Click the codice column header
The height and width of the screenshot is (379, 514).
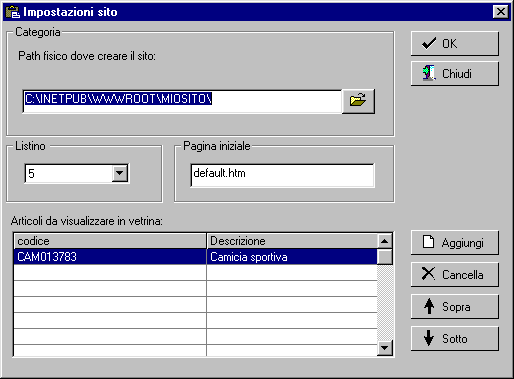pyautogui.click(x=110, y=241)
